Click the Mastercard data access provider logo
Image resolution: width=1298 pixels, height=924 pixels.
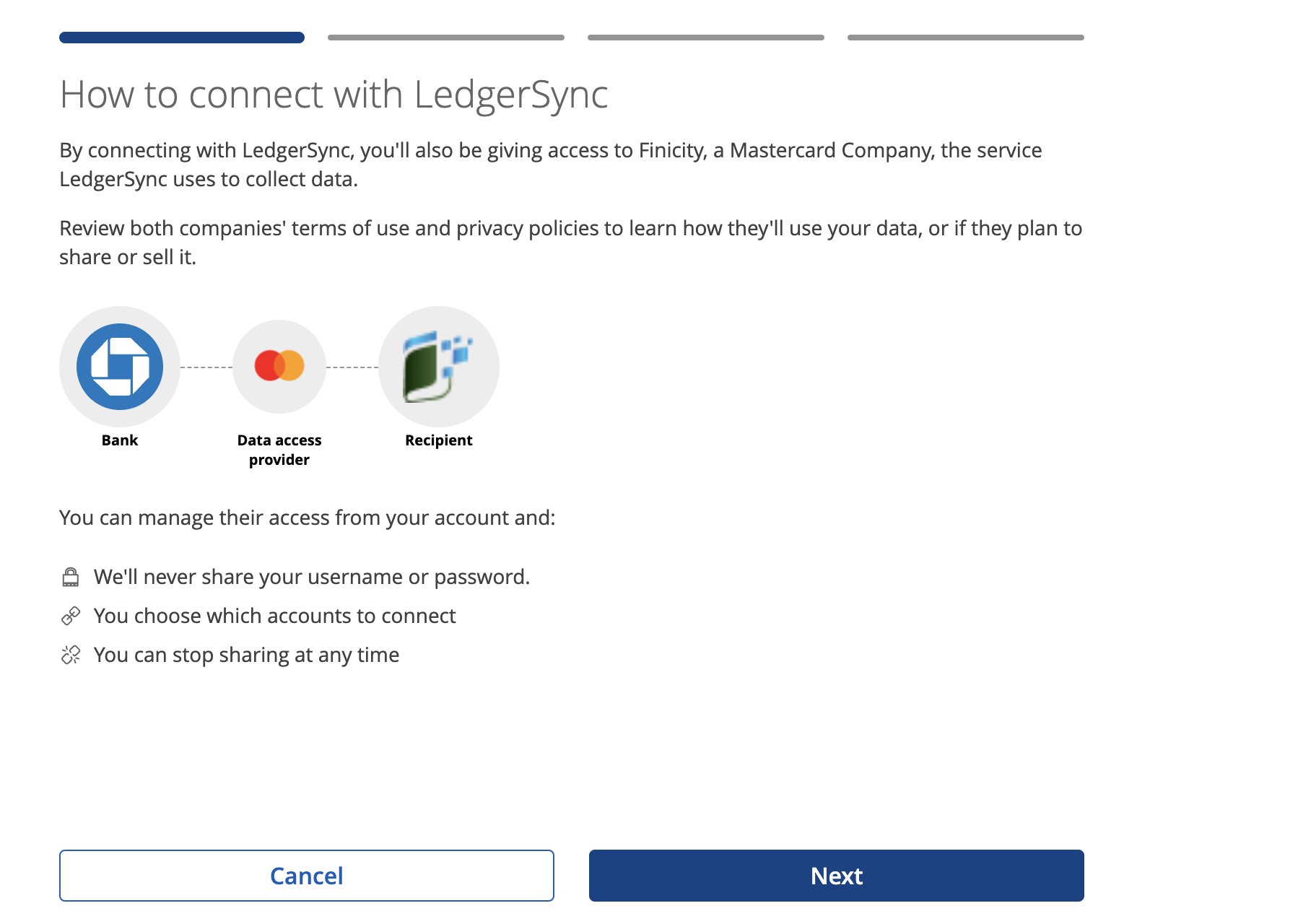point(279,366)
